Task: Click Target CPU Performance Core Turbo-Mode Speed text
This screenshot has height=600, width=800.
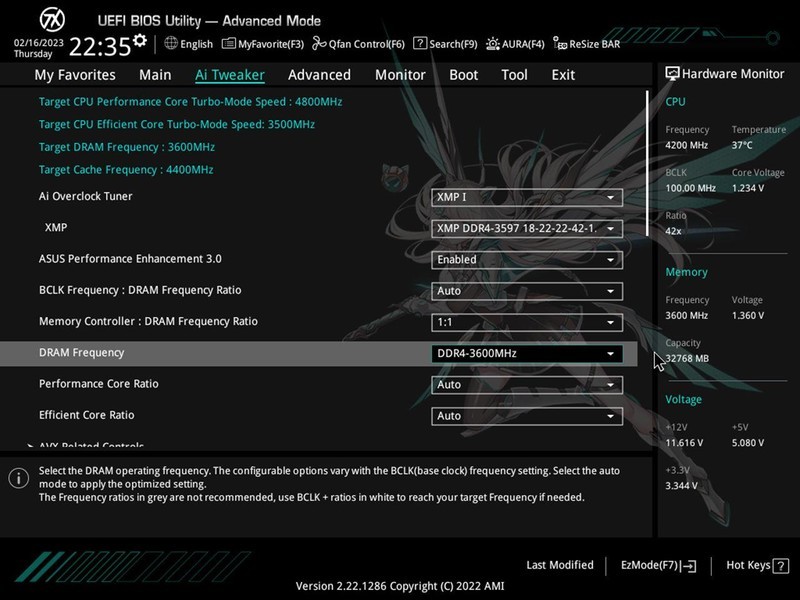Action: 190,102
